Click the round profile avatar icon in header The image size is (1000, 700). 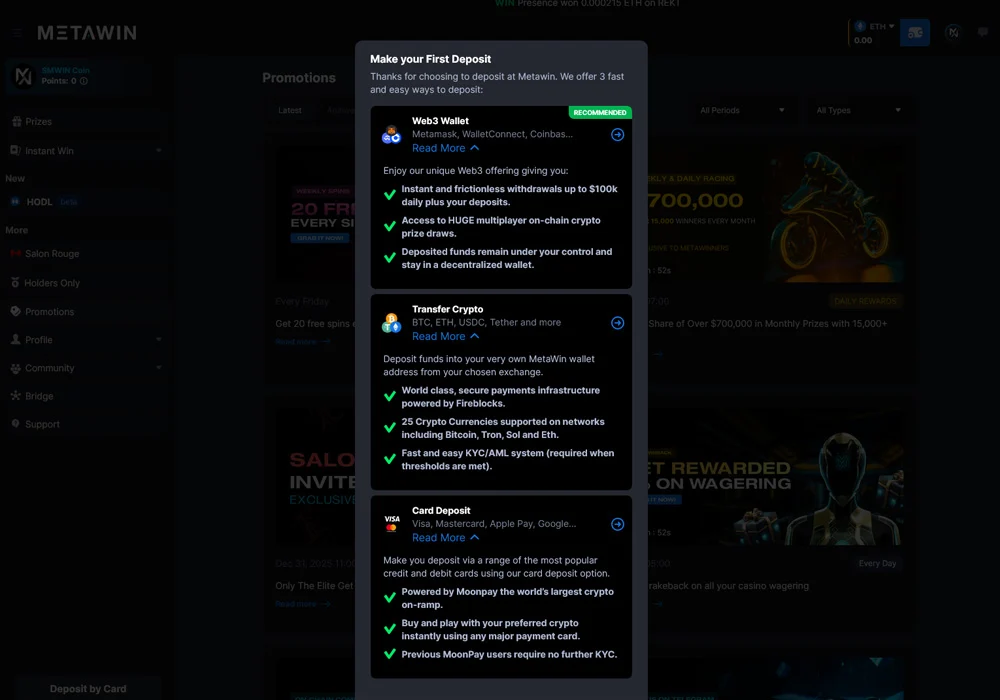[x=953, y=33]
